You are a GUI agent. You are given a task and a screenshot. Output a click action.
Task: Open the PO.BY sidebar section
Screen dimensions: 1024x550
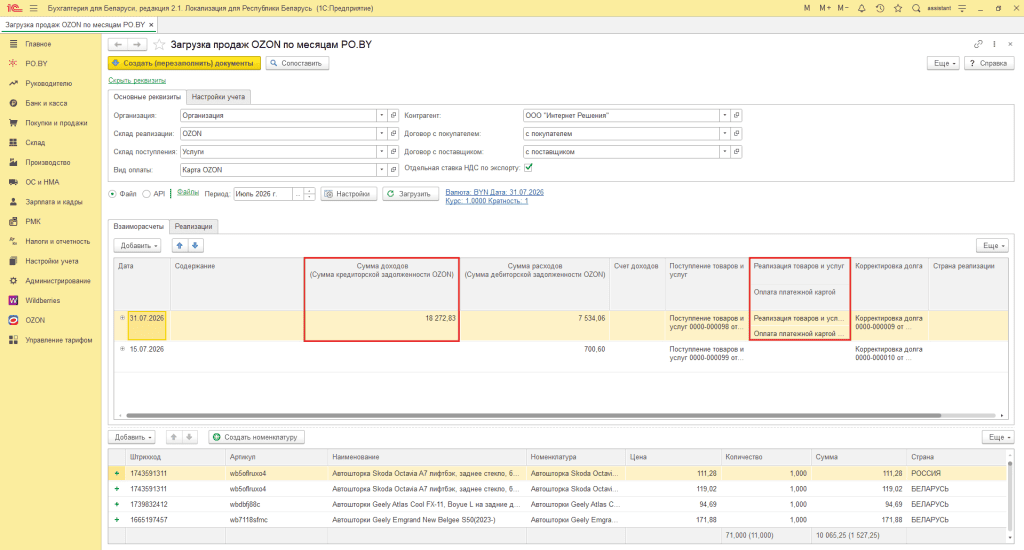pyautogui.click(x=36, y=63)
